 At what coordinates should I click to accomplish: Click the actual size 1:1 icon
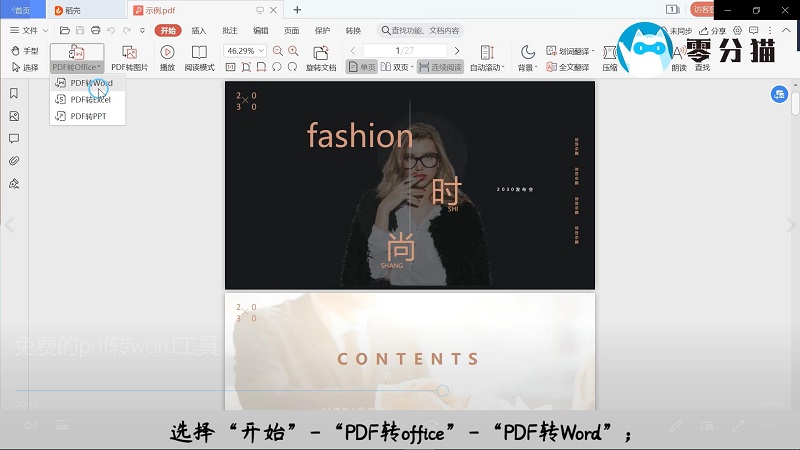(x=231, y=67)
